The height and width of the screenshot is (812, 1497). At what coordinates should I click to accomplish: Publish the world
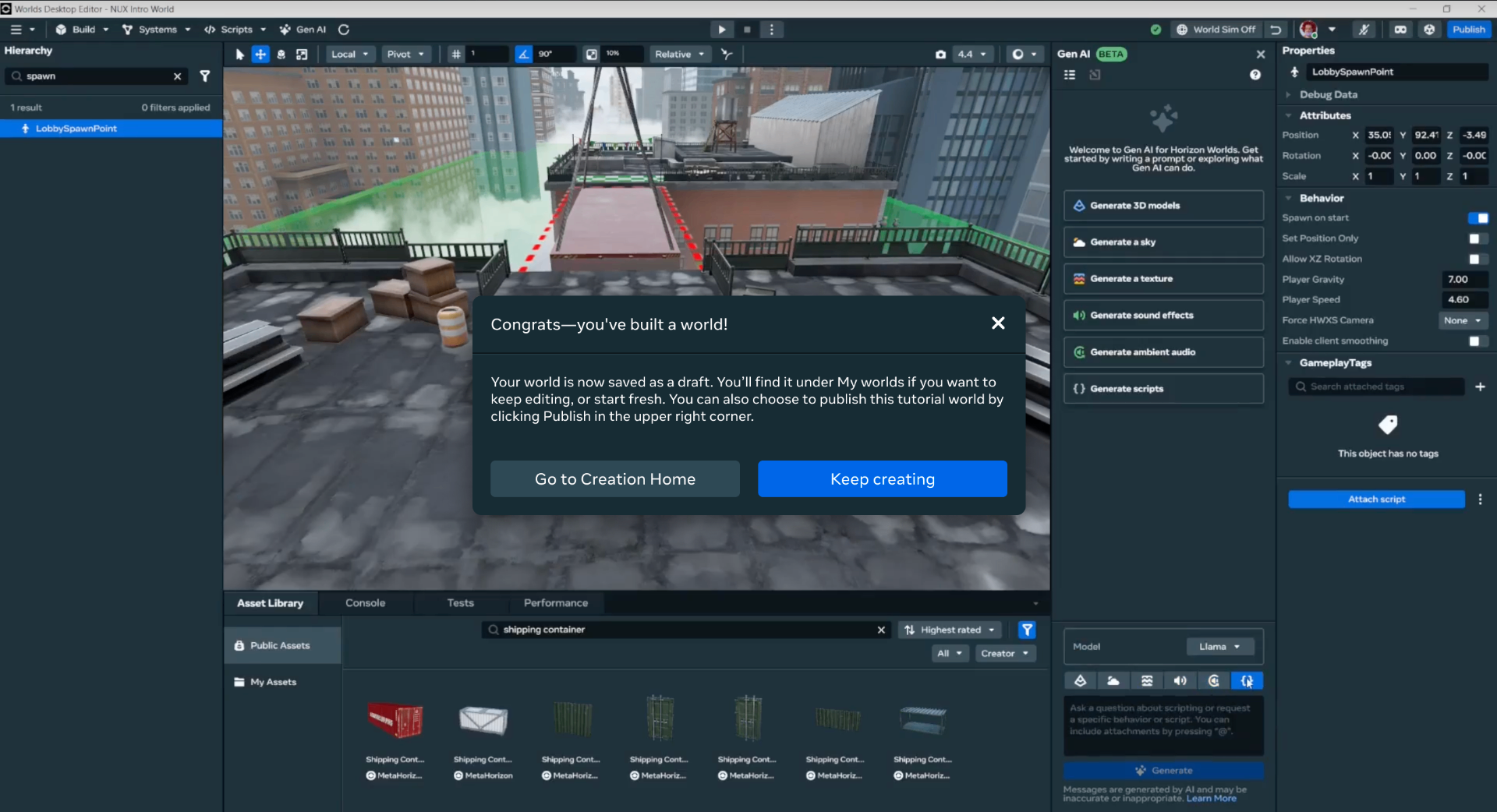(1469, 30)
